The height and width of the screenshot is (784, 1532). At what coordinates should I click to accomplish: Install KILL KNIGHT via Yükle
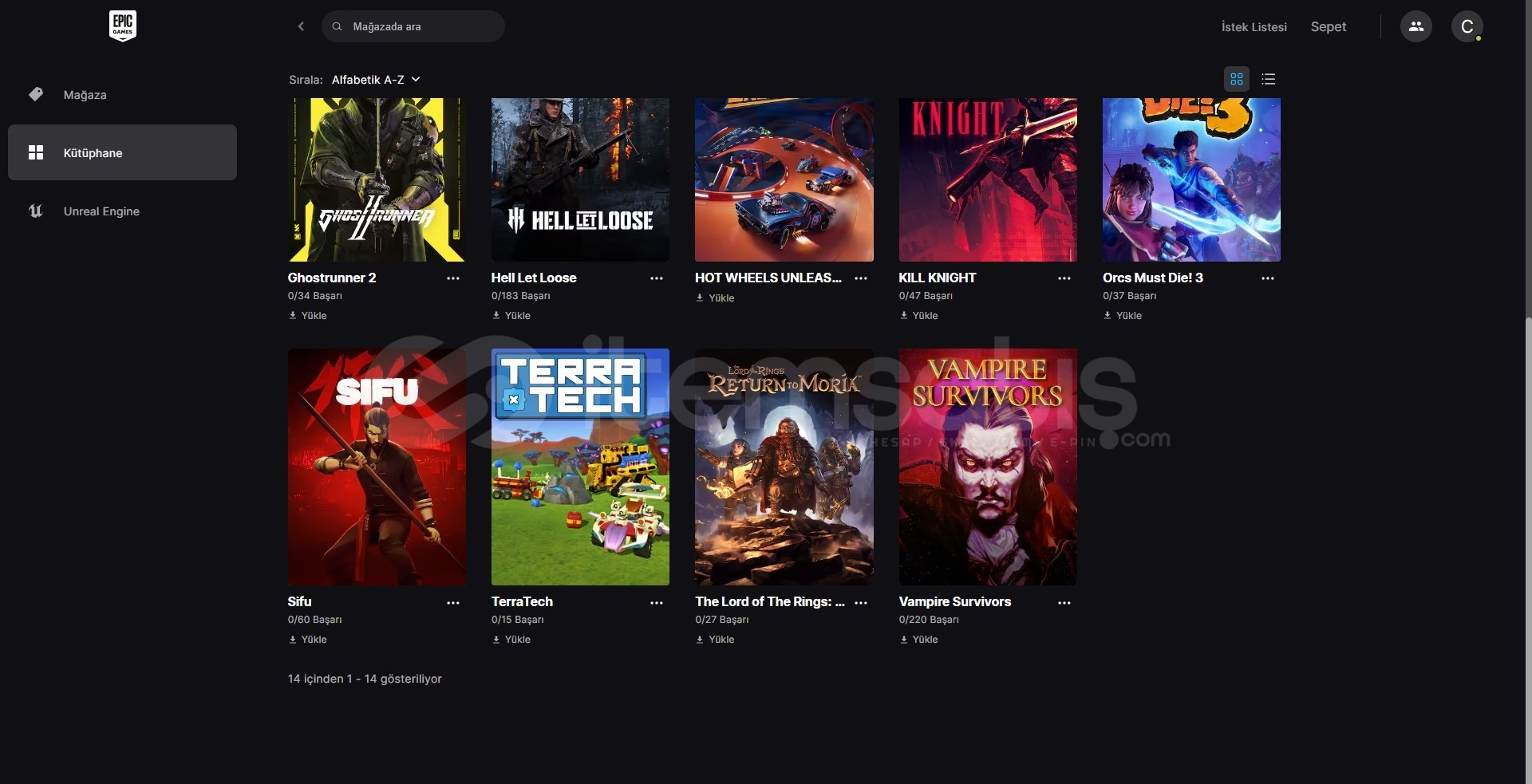coord(919,315)
